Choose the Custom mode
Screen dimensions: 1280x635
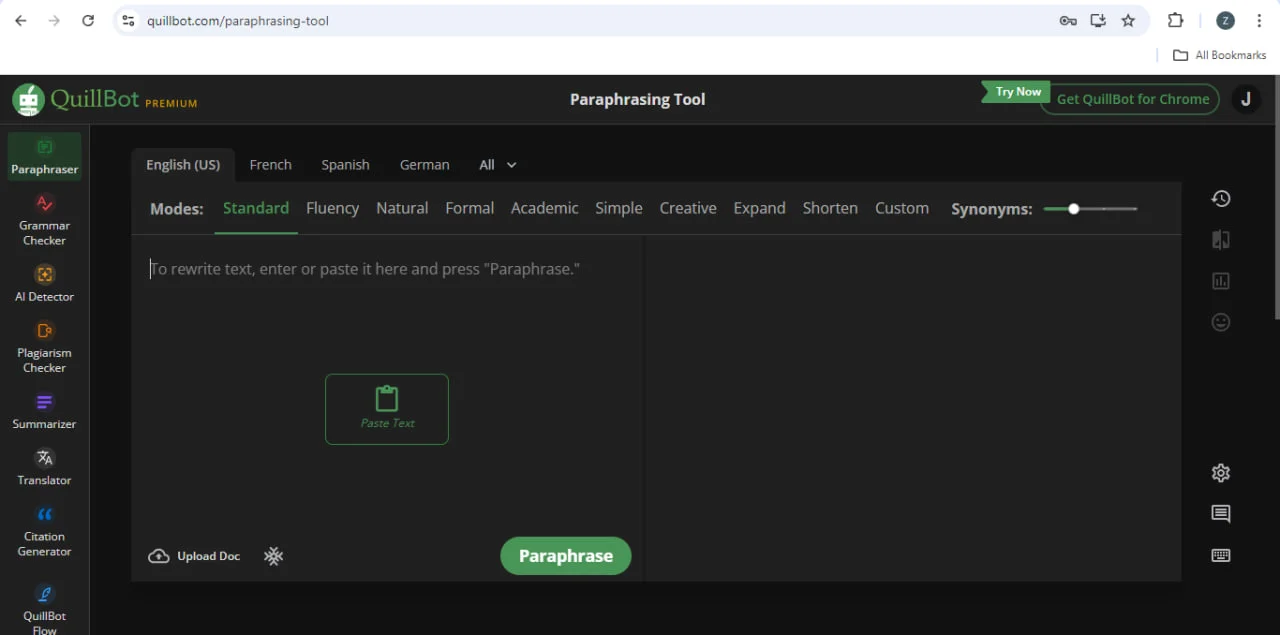[902, 208]
